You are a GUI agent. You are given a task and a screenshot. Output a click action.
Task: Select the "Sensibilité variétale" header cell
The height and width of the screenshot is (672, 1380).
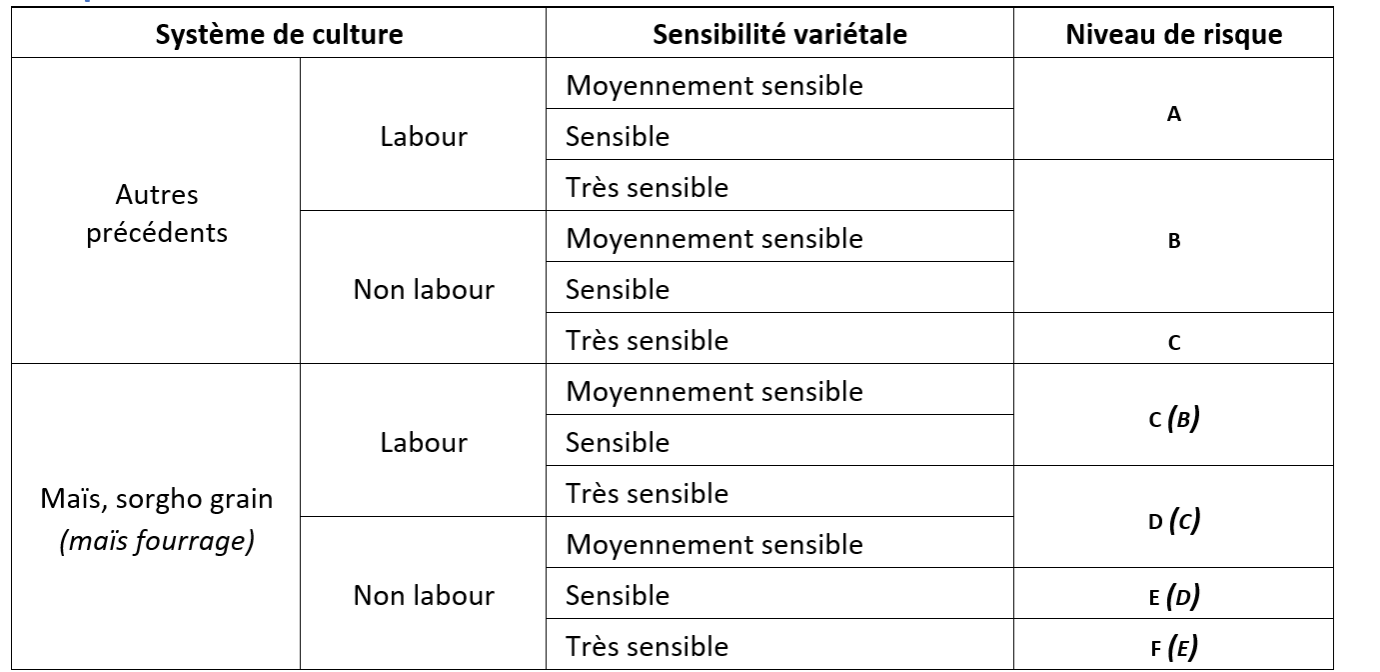779,33
